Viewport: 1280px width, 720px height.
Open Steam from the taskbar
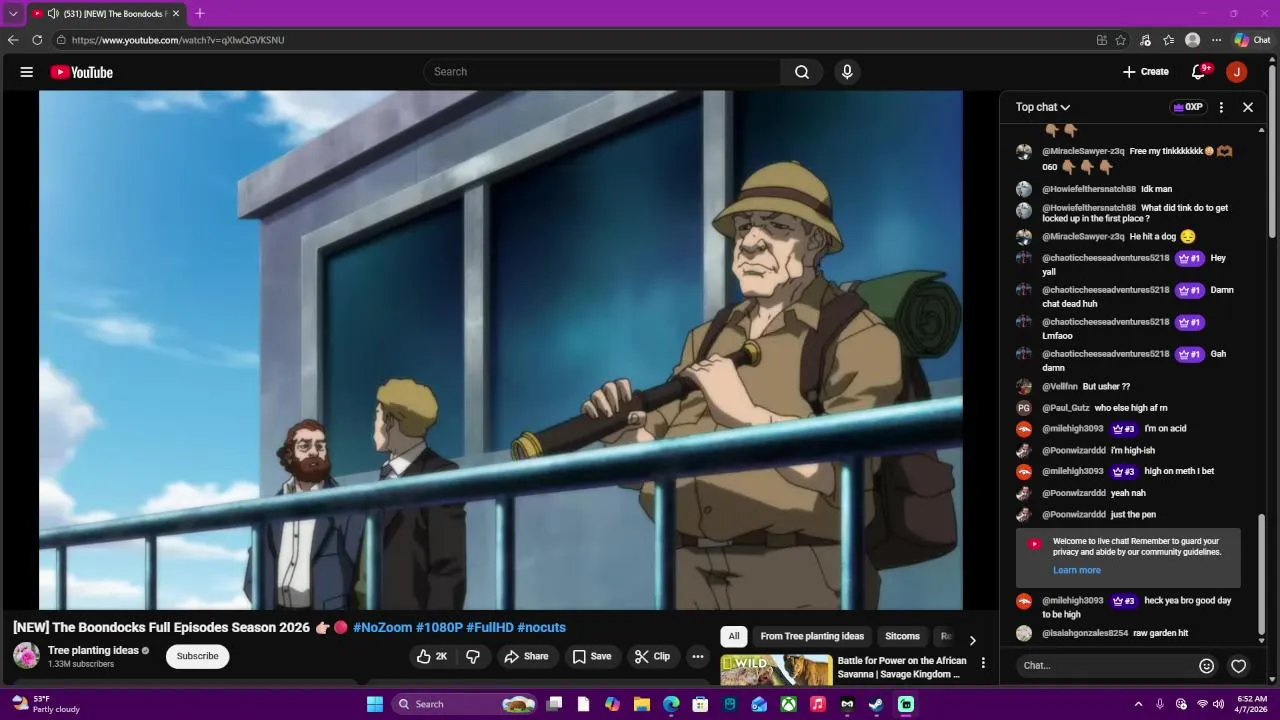876,705
